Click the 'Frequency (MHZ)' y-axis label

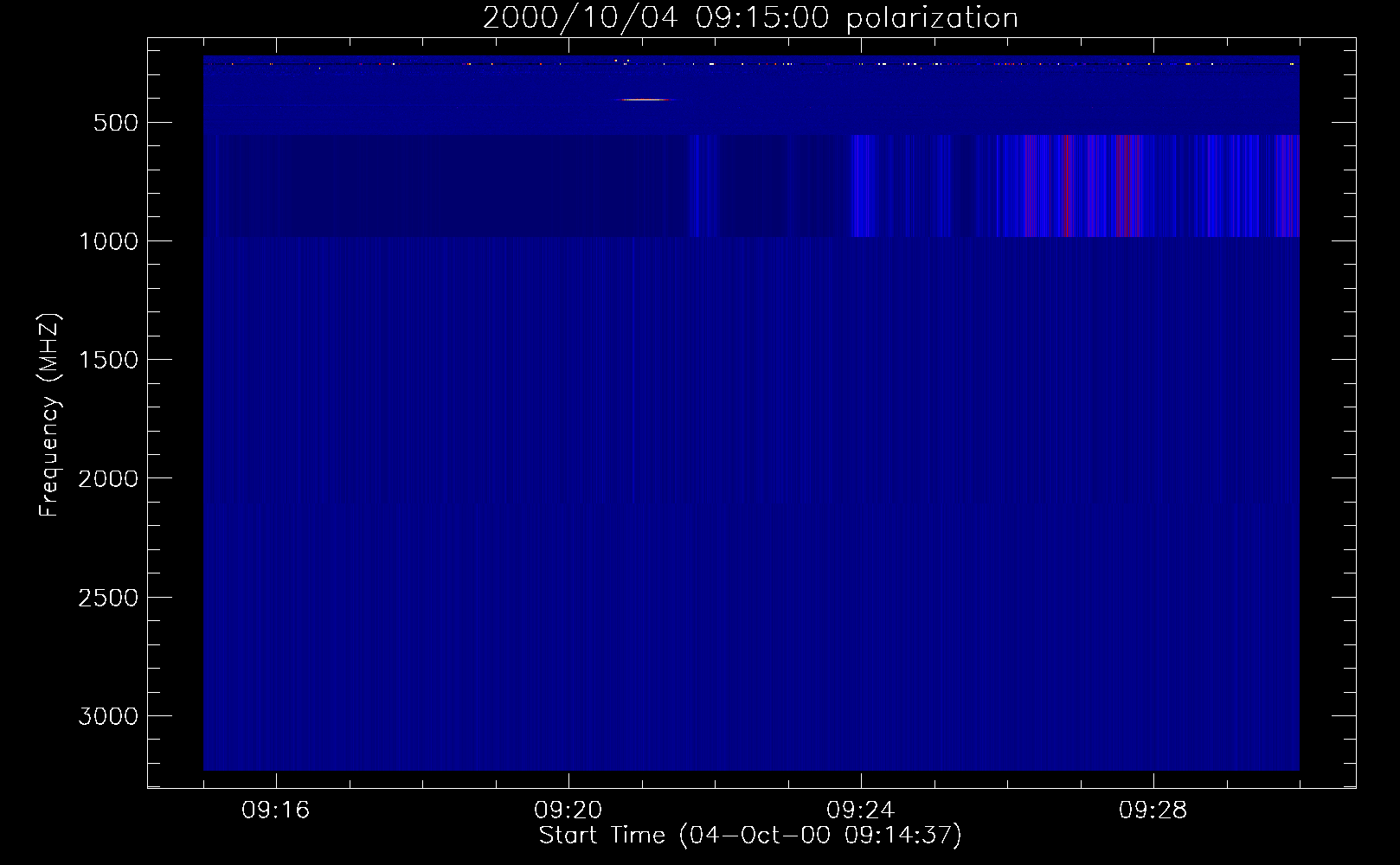pos(49,414)
